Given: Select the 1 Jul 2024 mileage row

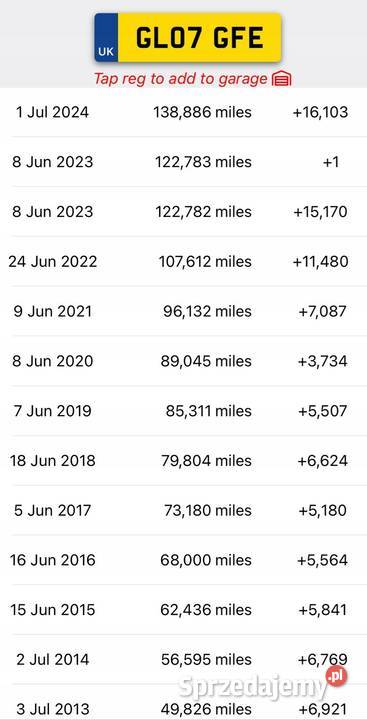Looking at the screenshot, I should pos(183,112).
